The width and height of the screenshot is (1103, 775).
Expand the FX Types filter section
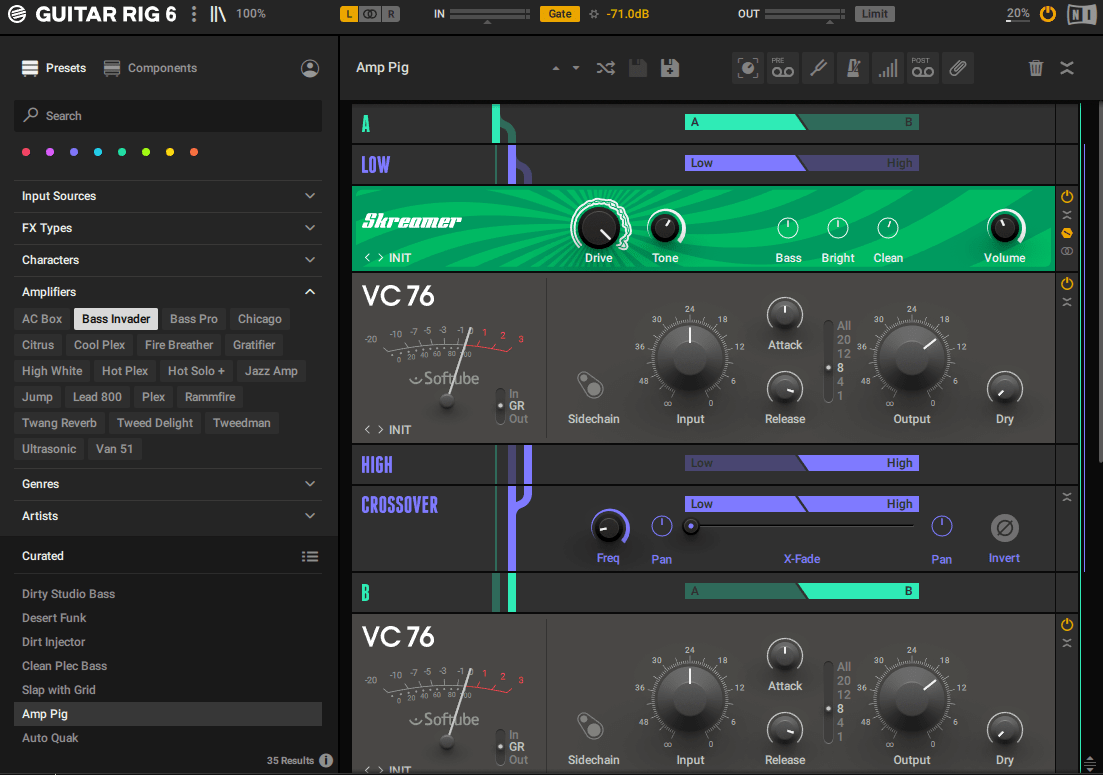point(167,228)
